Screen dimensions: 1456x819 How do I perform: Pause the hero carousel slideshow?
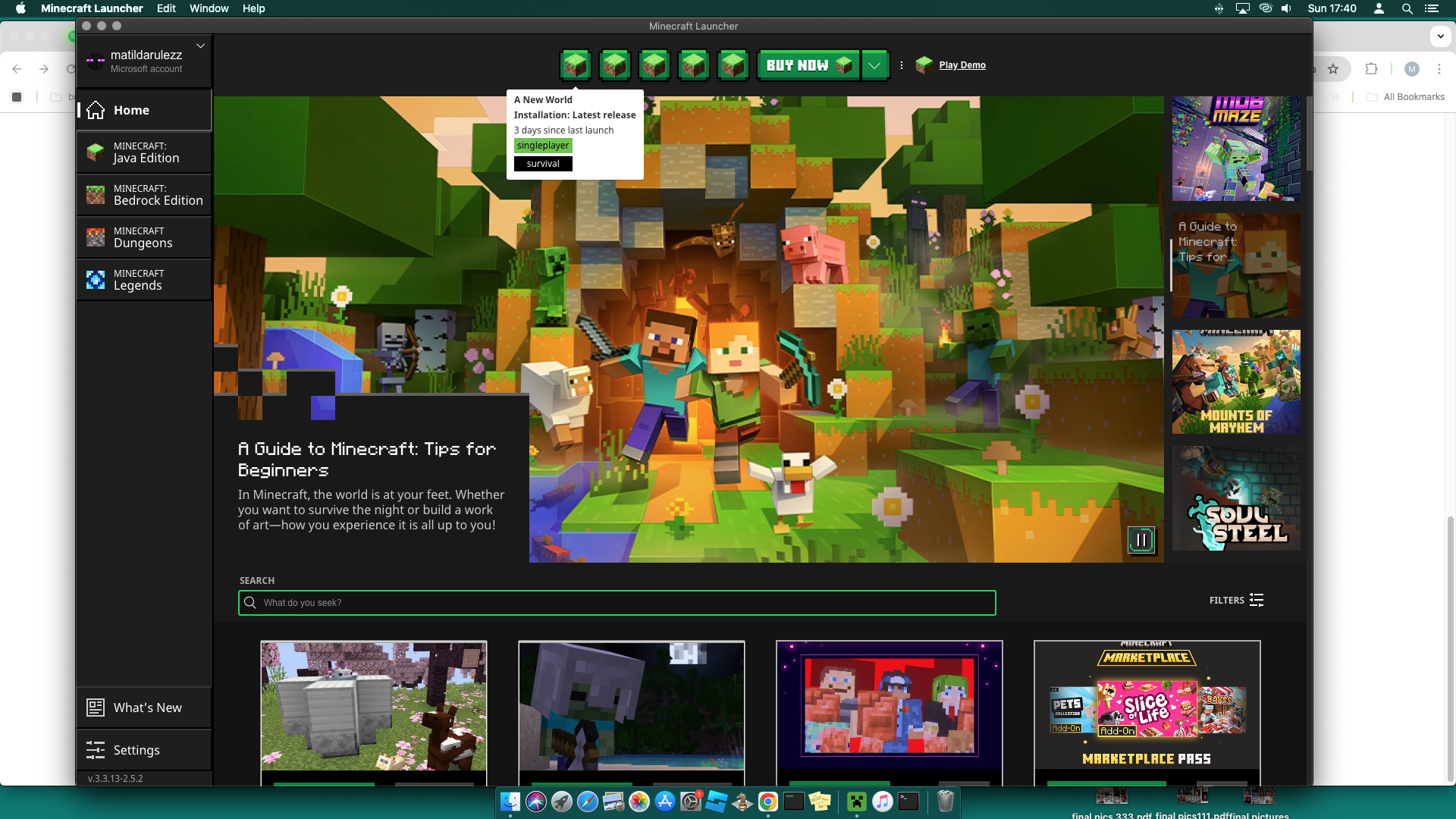1141,540
